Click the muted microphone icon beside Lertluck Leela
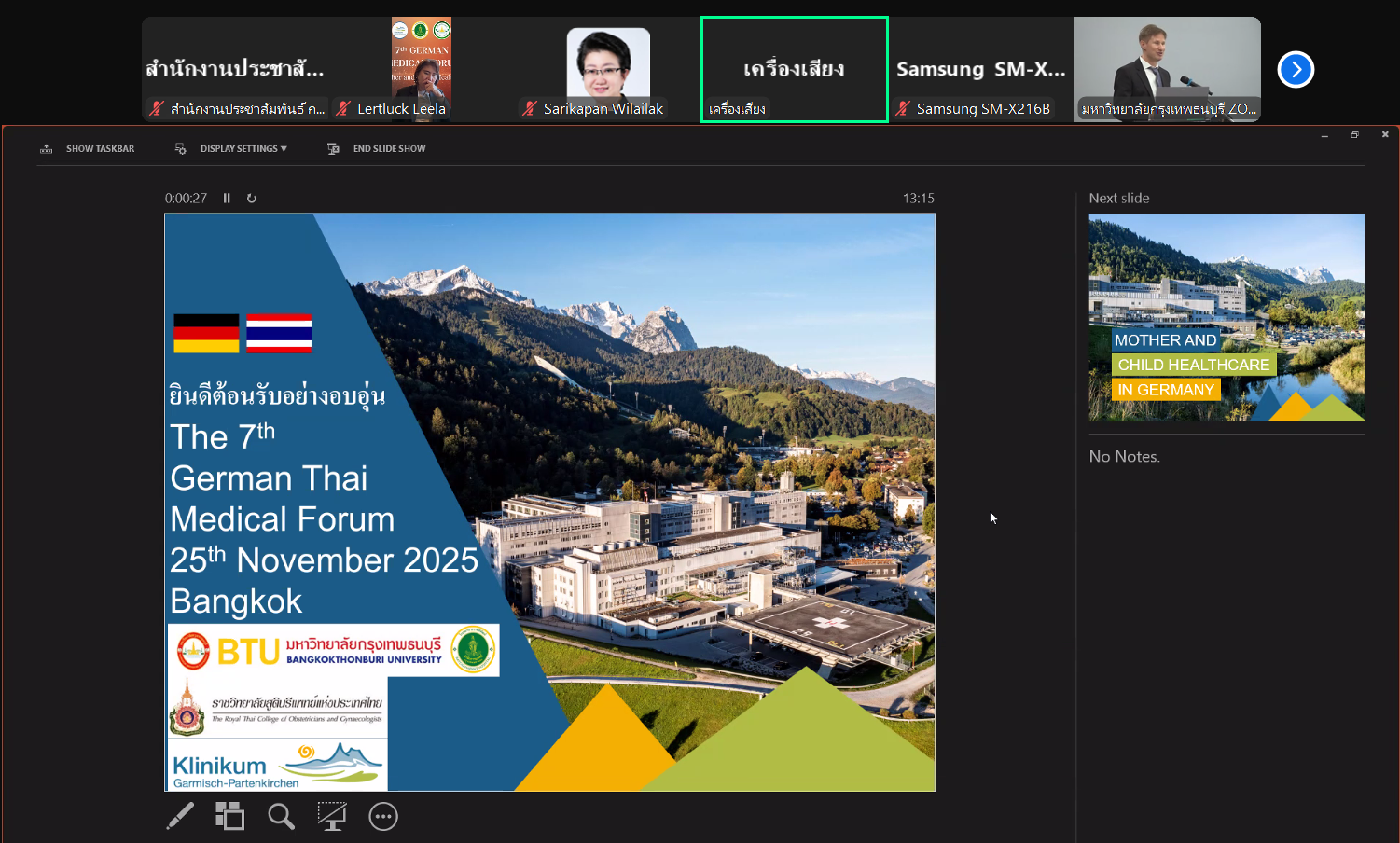This screenshot has width=1400, height=843. coord(343,109)
